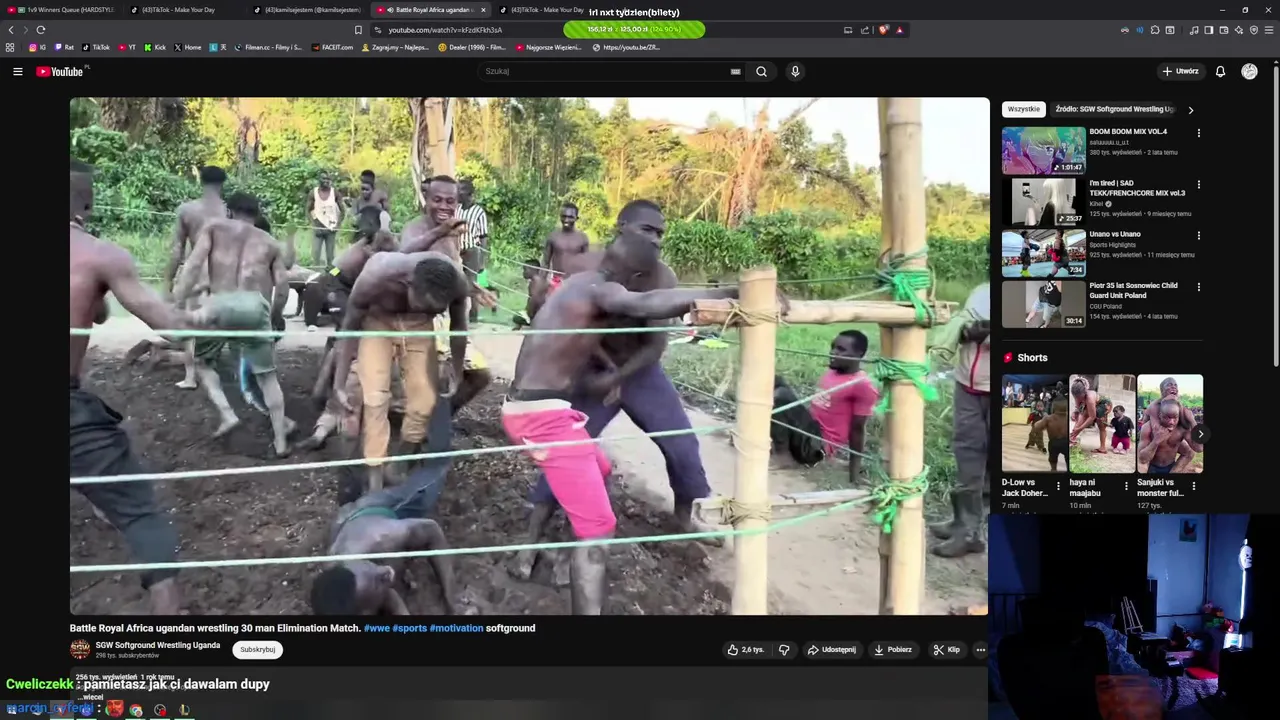Click the Pobierz download button
Screen dimensions: 1280x720
coord(893,650)
